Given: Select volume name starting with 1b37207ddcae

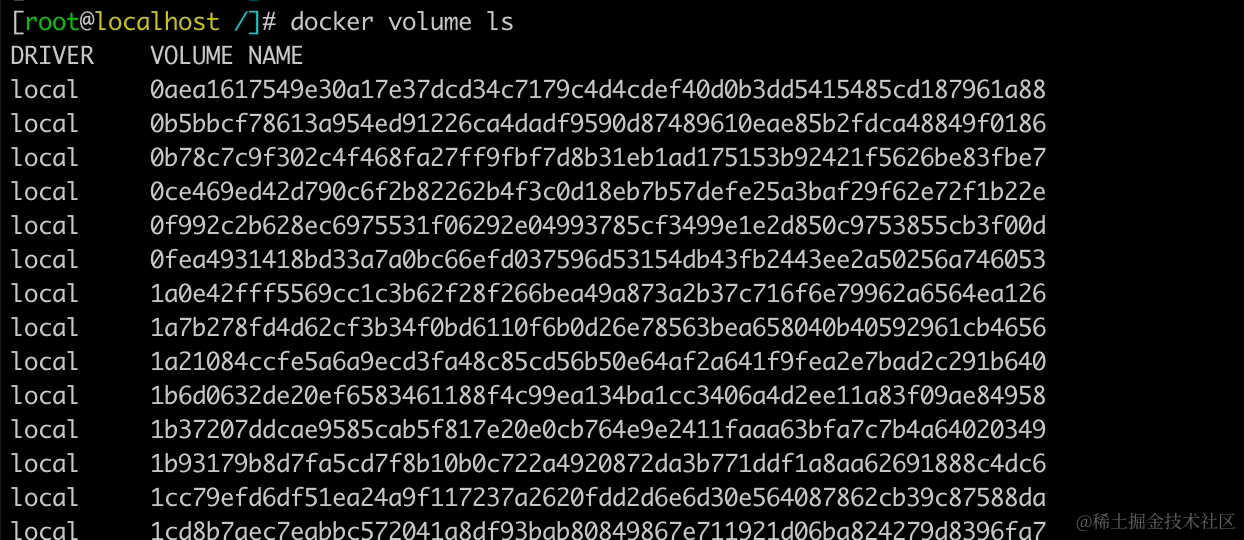Looking at the screenshot, I should pyautogui.click(x=598, y=430).
